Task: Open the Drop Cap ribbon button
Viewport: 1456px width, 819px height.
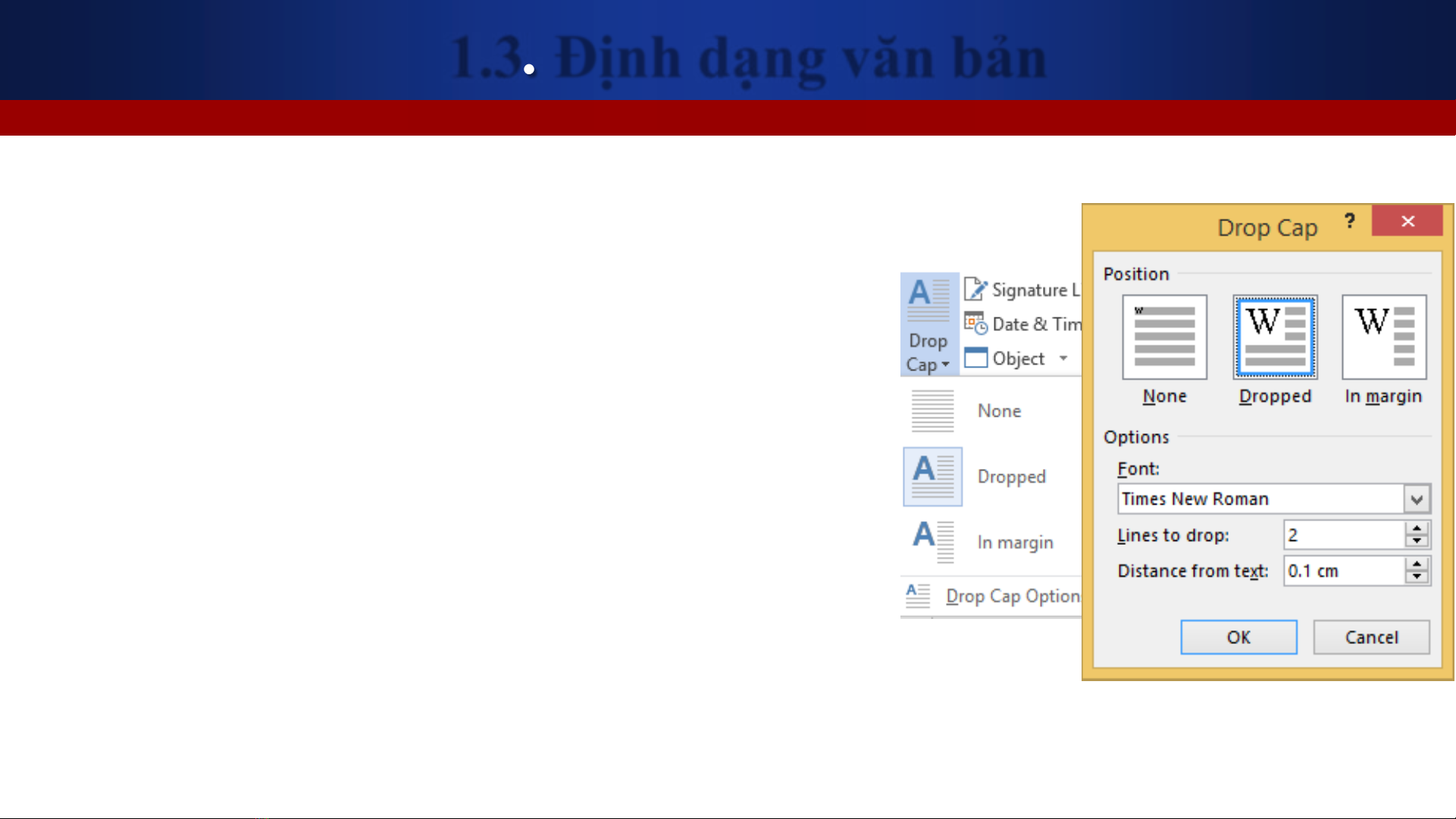Action: click(929, 324)
